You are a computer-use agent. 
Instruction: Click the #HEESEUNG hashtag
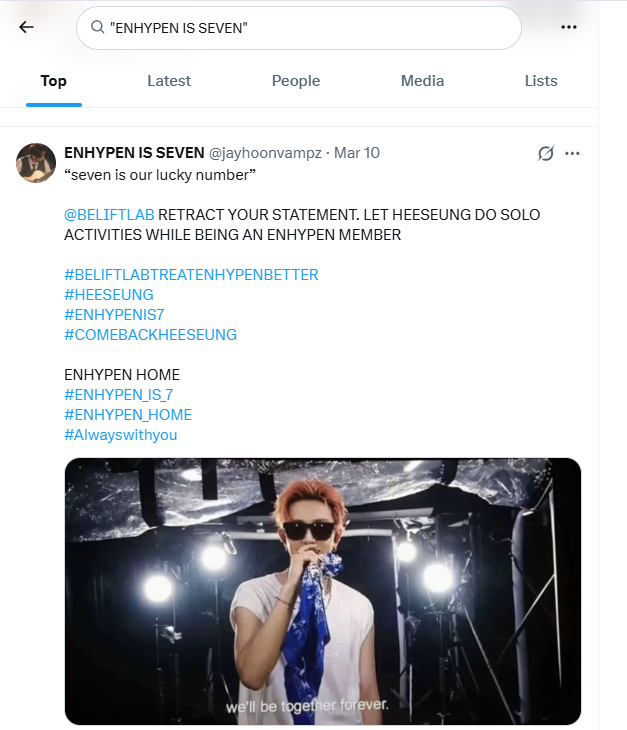click(x=109, y=295)
